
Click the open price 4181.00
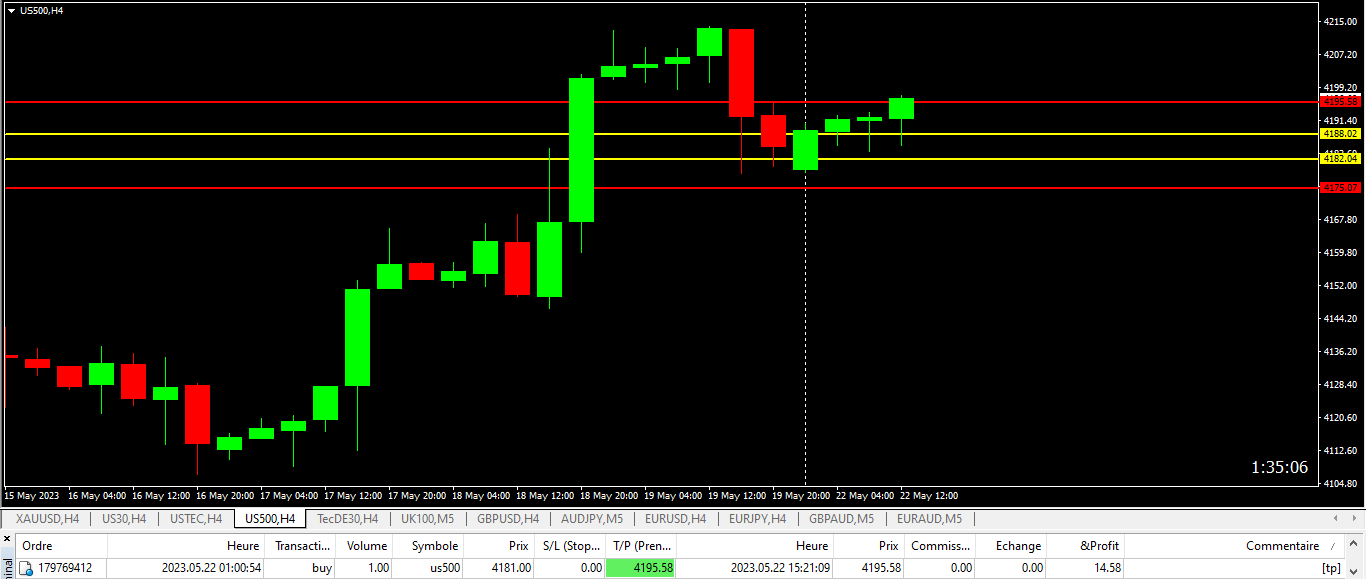[x=511, y=568]
